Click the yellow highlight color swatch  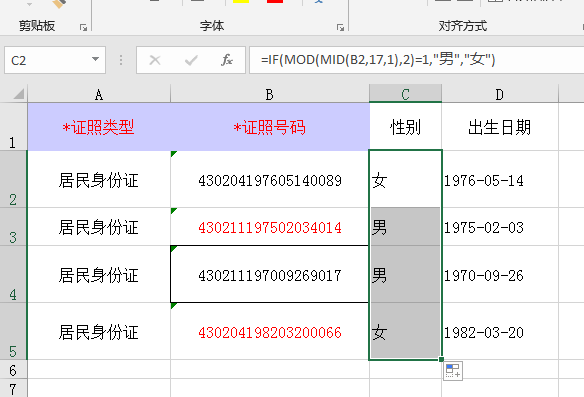pyautogui.click(x=241, y=1)
